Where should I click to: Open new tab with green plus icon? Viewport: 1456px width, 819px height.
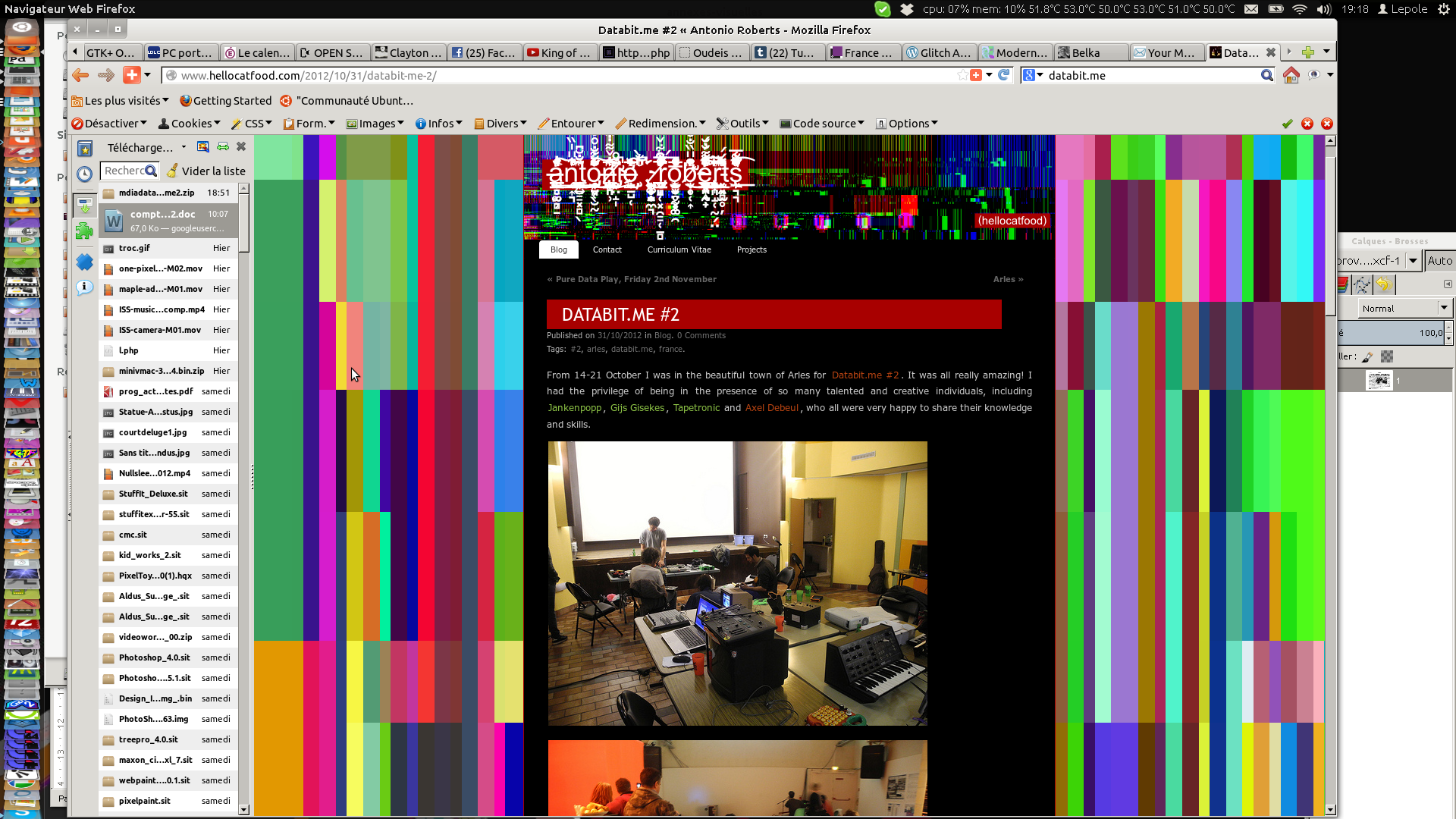(x=1308, y=52)
